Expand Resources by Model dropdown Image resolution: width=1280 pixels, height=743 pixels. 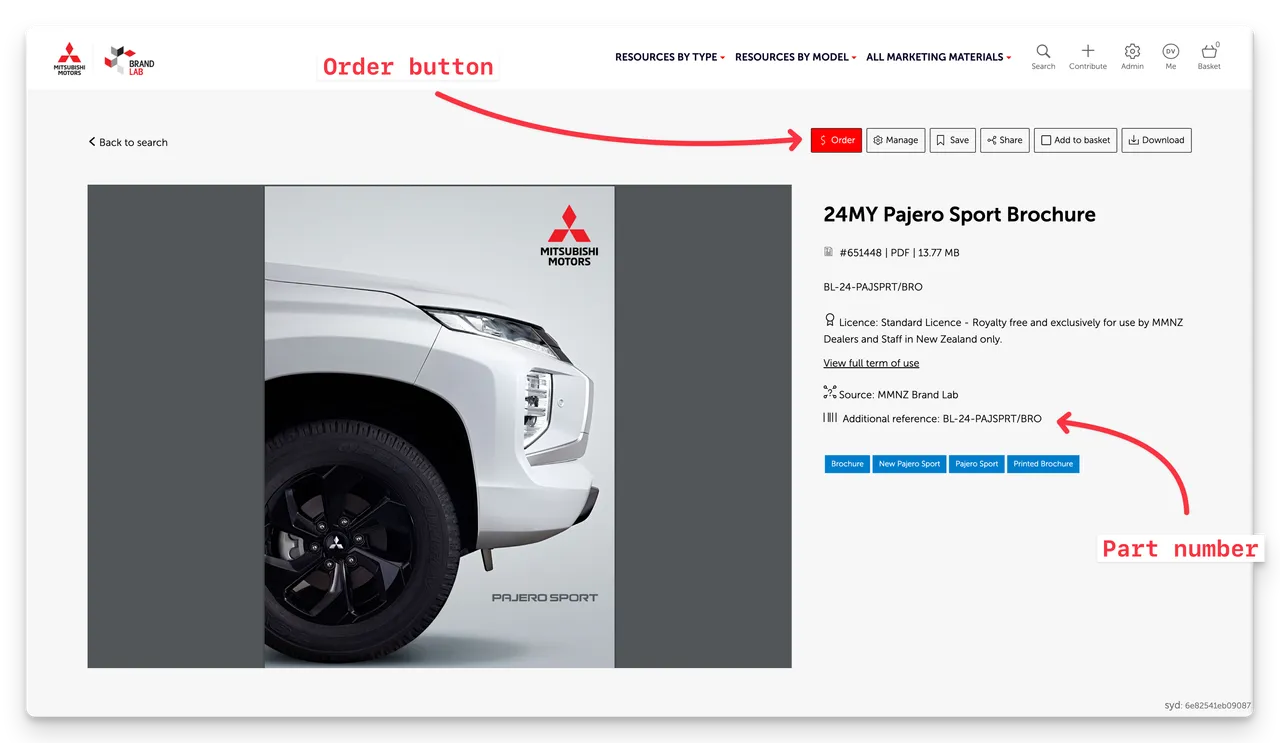[x=795, y=57]
